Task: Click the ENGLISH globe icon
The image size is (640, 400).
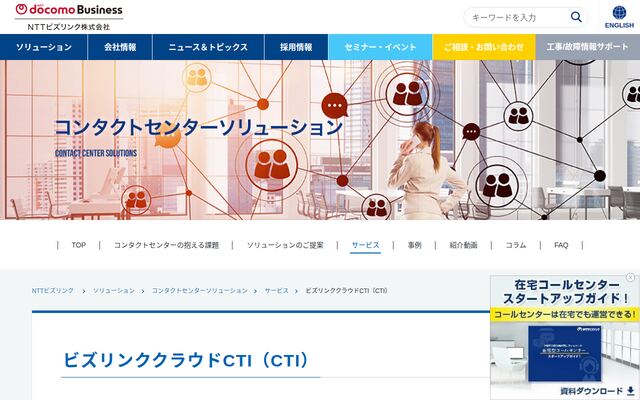Action: pyautogui.click(x=619, y=13)
